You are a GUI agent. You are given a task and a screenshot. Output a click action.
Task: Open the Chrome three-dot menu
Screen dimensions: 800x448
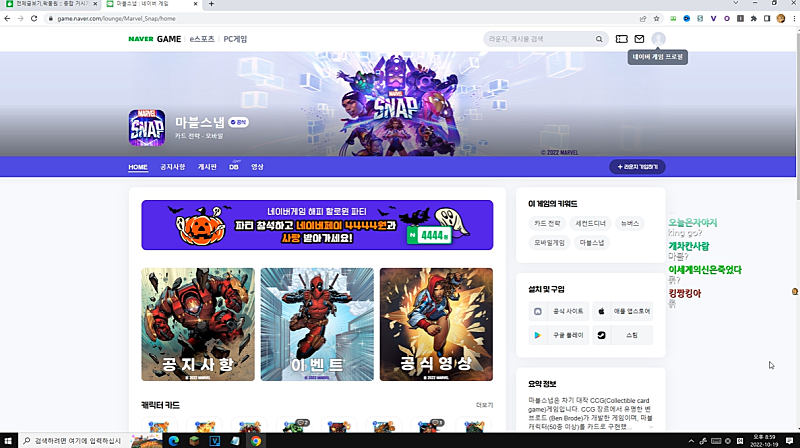794,18
